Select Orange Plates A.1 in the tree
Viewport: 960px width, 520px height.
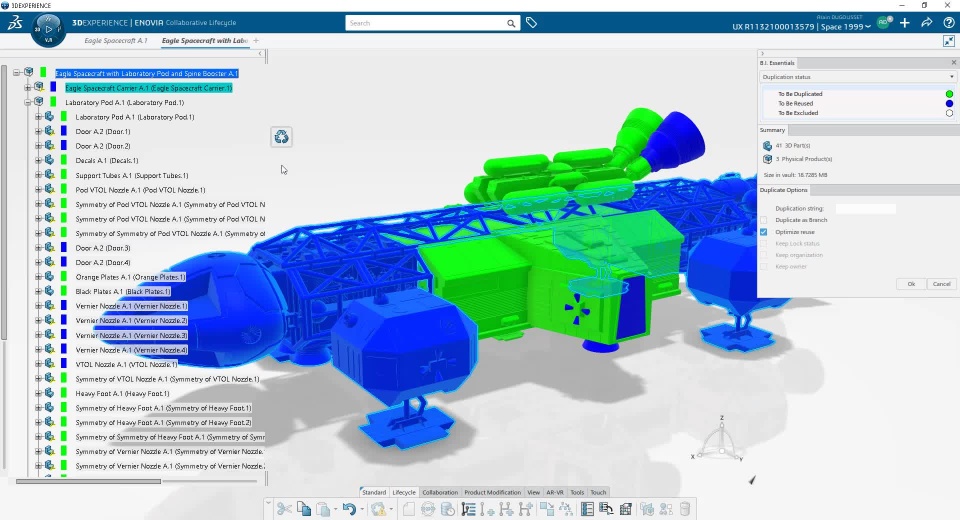(130, 277)
